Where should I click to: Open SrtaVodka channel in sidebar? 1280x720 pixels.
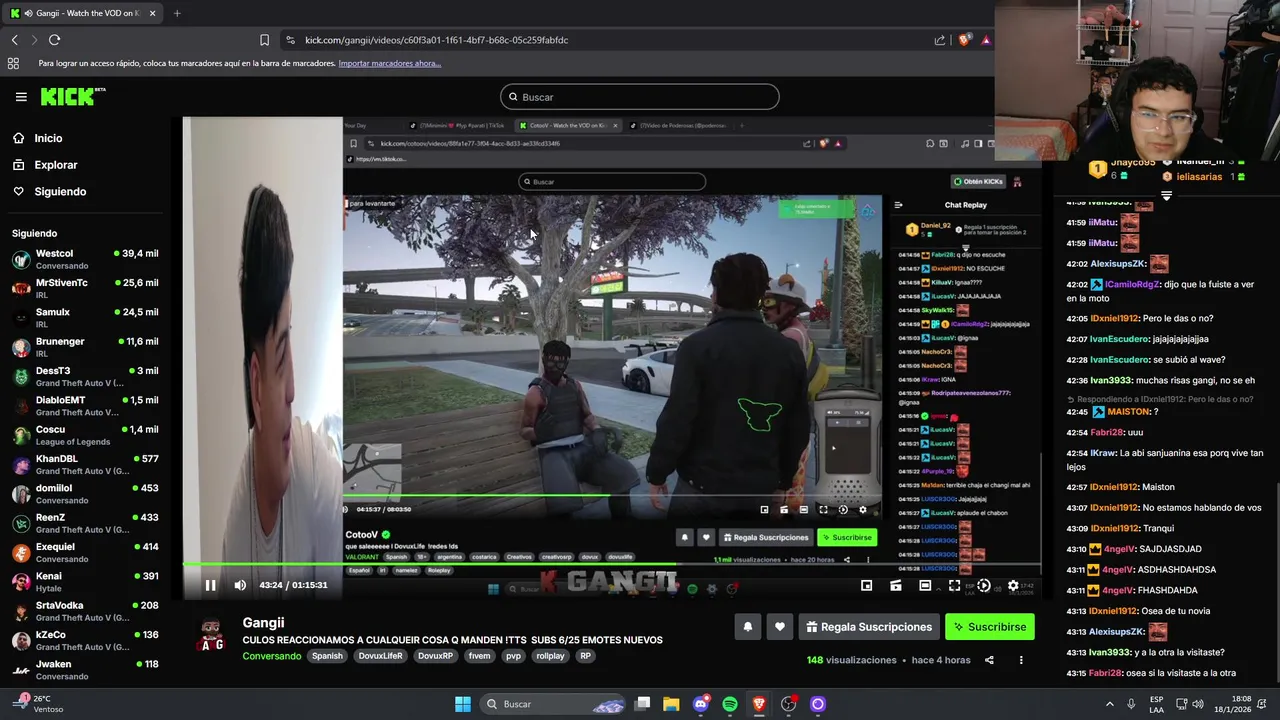coord(84,611)
